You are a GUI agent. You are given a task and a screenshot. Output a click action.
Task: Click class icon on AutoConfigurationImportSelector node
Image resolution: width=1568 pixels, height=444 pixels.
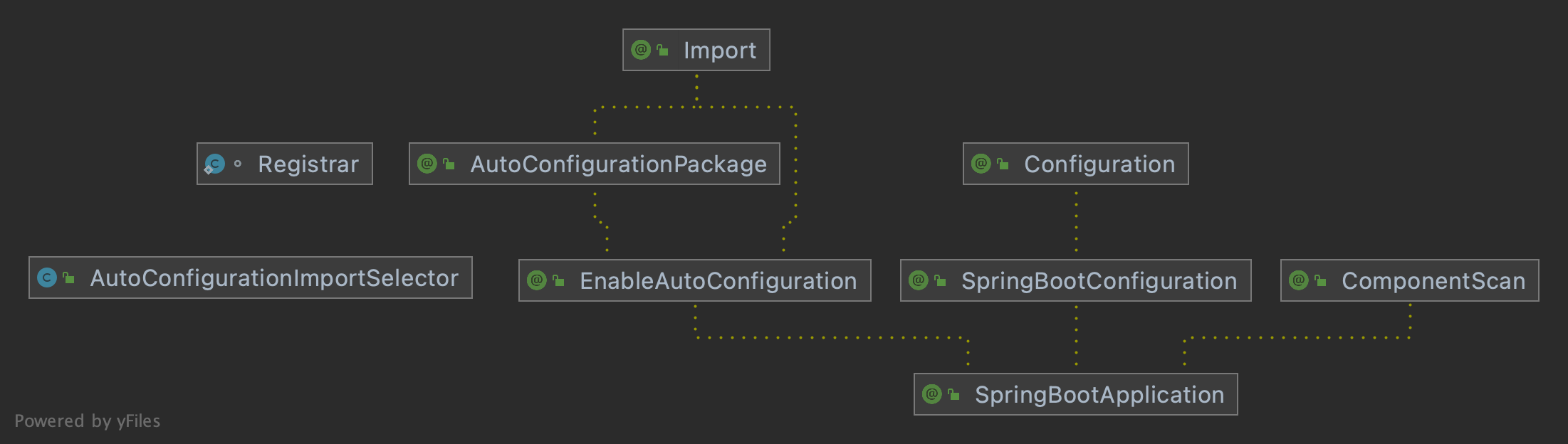(47, 277)
